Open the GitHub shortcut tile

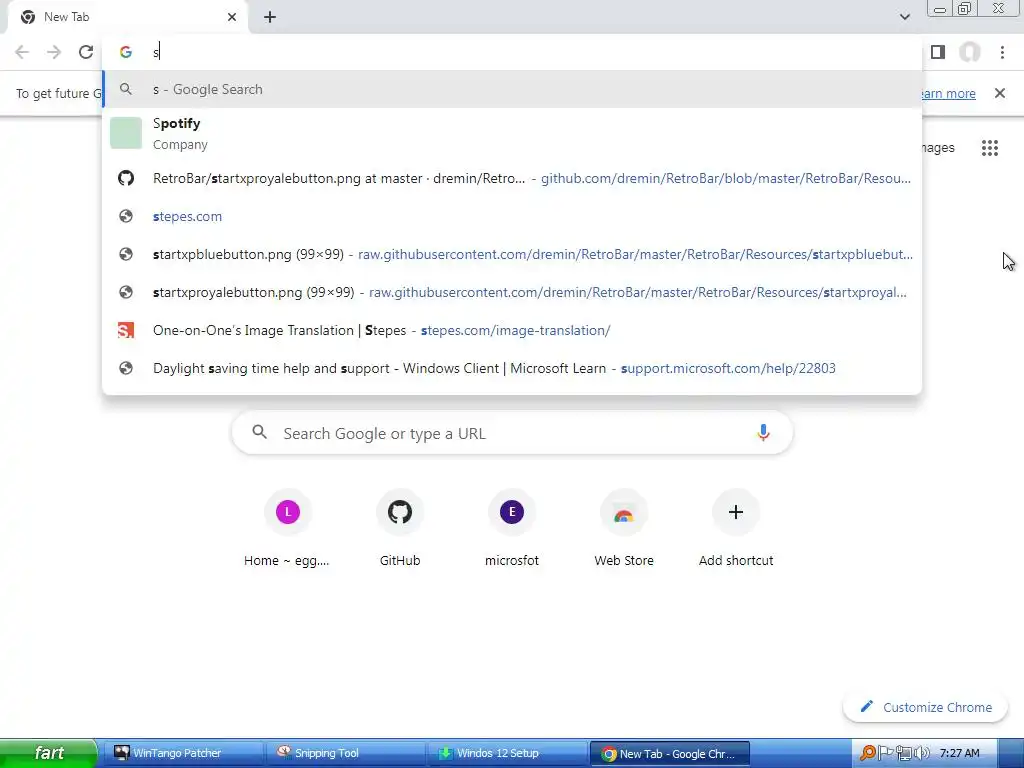click(x=400, y=530)
